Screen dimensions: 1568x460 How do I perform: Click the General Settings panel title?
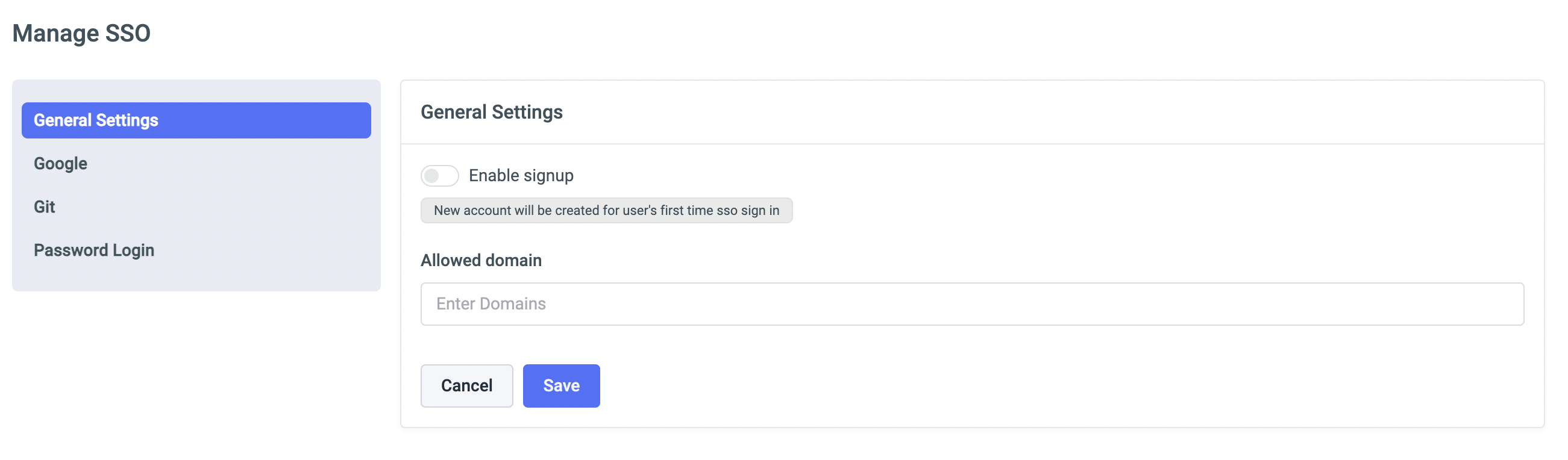pyautogui.click(x=491, y=112)
